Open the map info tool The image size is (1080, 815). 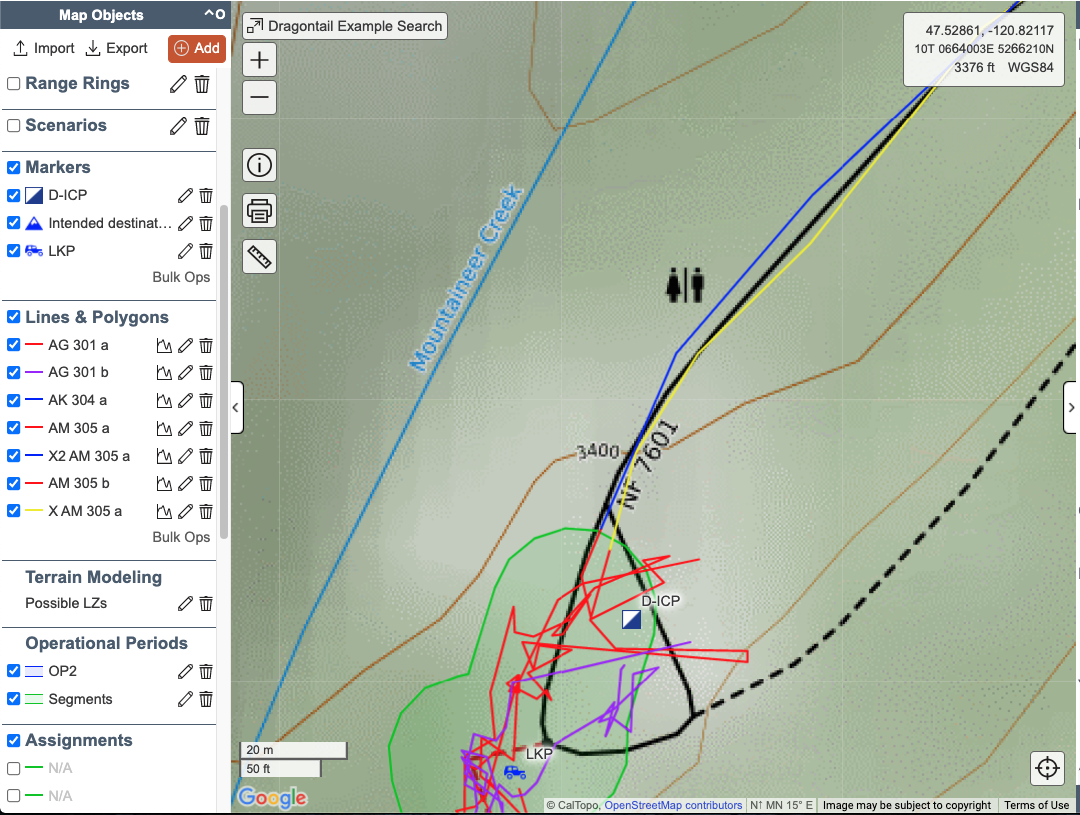point(260,165)
